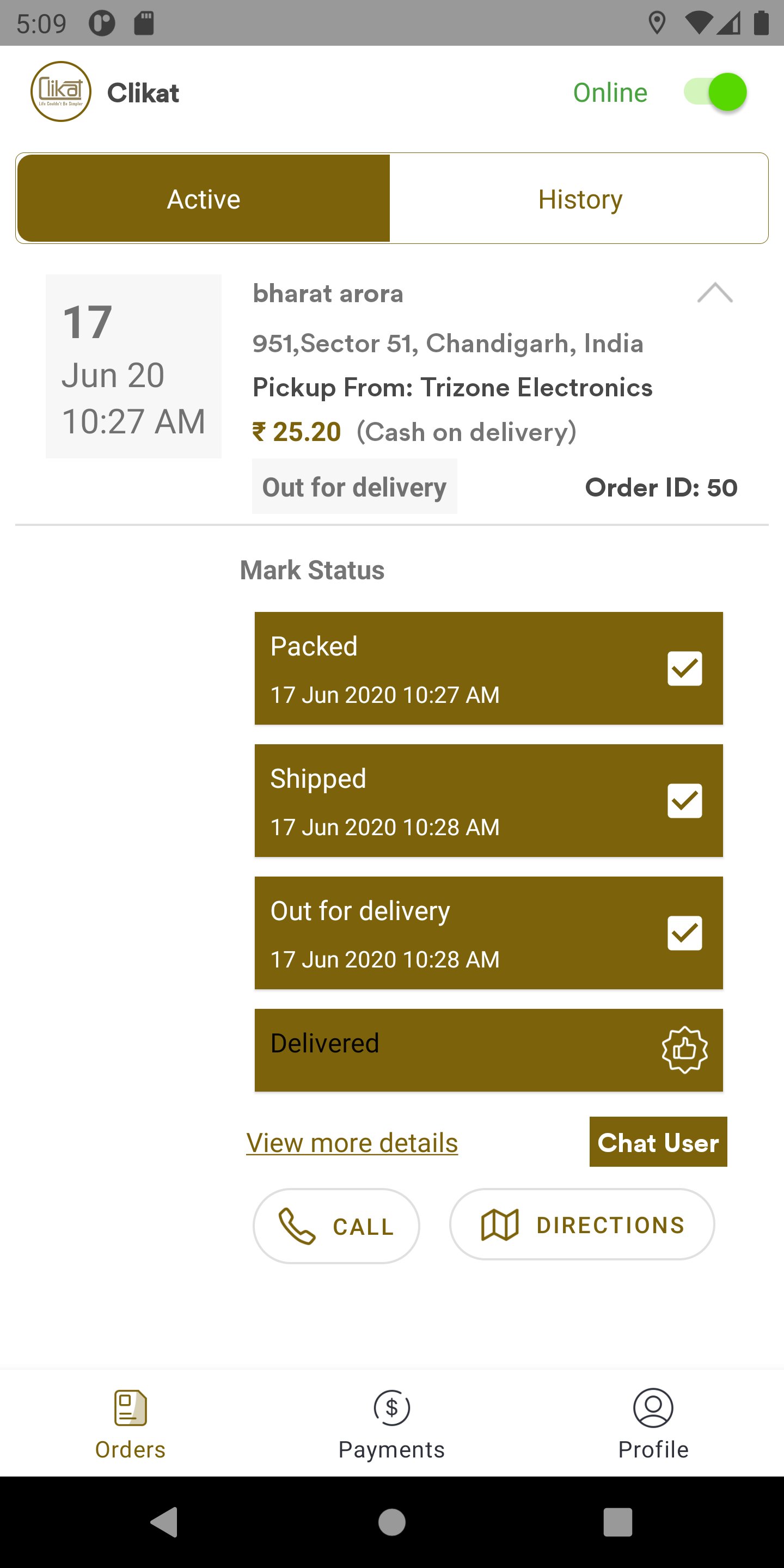This screenshot has height=1568, width=784.
Task: Uncheck the Out for delivery checkbox
Action: tap(684, 933)
